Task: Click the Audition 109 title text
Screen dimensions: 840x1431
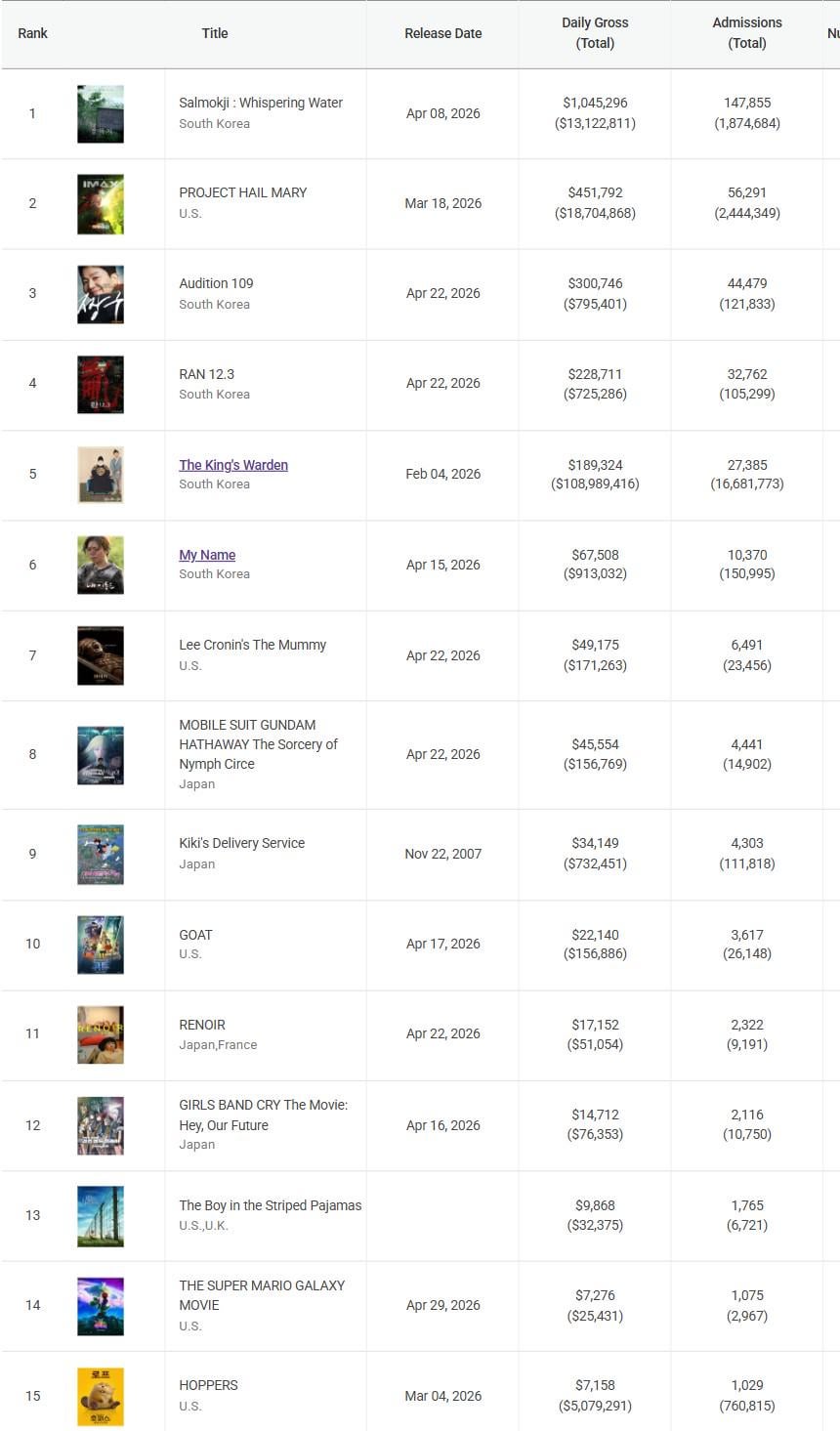Action: pos(216,283)
